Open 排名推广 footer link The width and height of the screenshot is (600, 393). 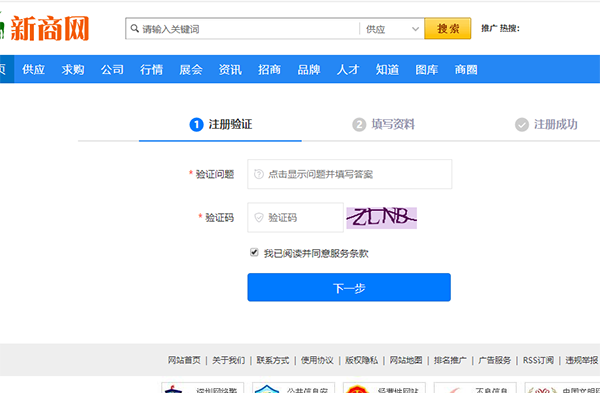pos(450,360)
